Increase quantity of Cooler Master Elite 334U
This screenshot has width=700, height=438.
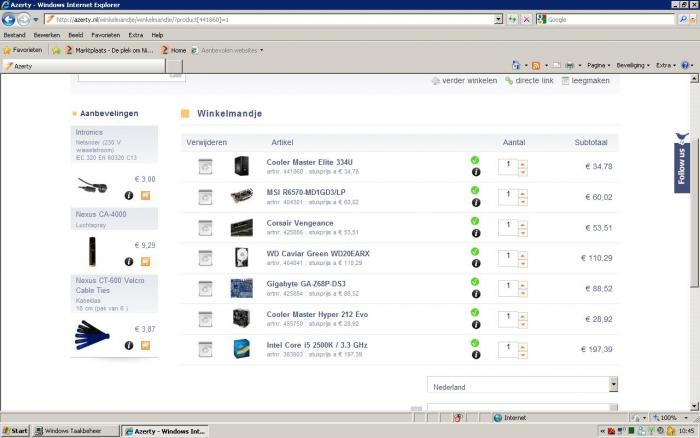pyautogui.click(x=523, y=161)
